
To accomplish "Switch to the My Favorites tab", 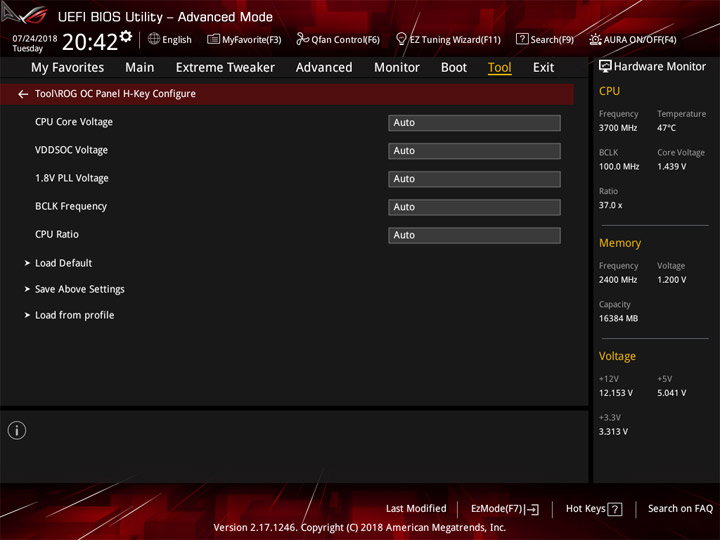I will tap(68, 68).
